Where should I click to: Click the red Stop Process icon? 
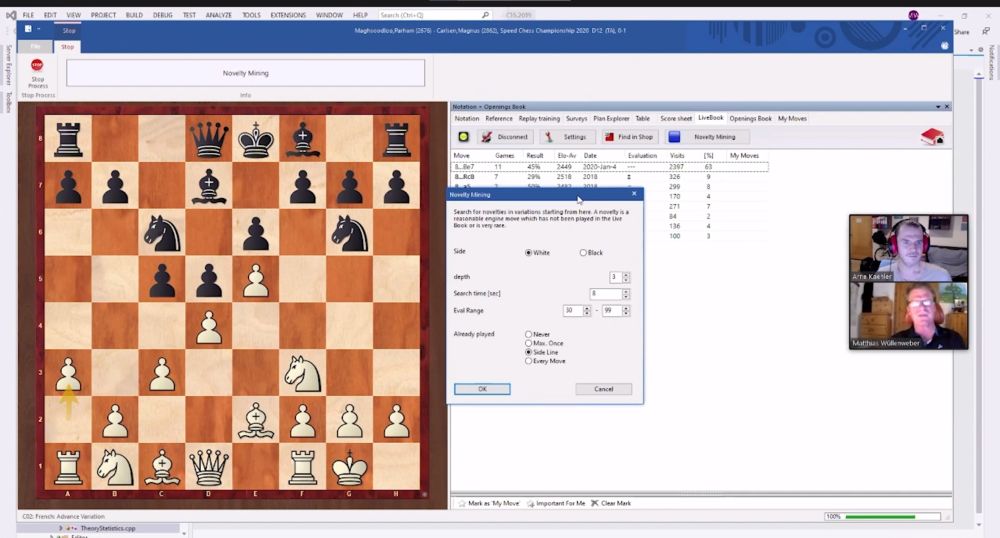coord(37,66)
